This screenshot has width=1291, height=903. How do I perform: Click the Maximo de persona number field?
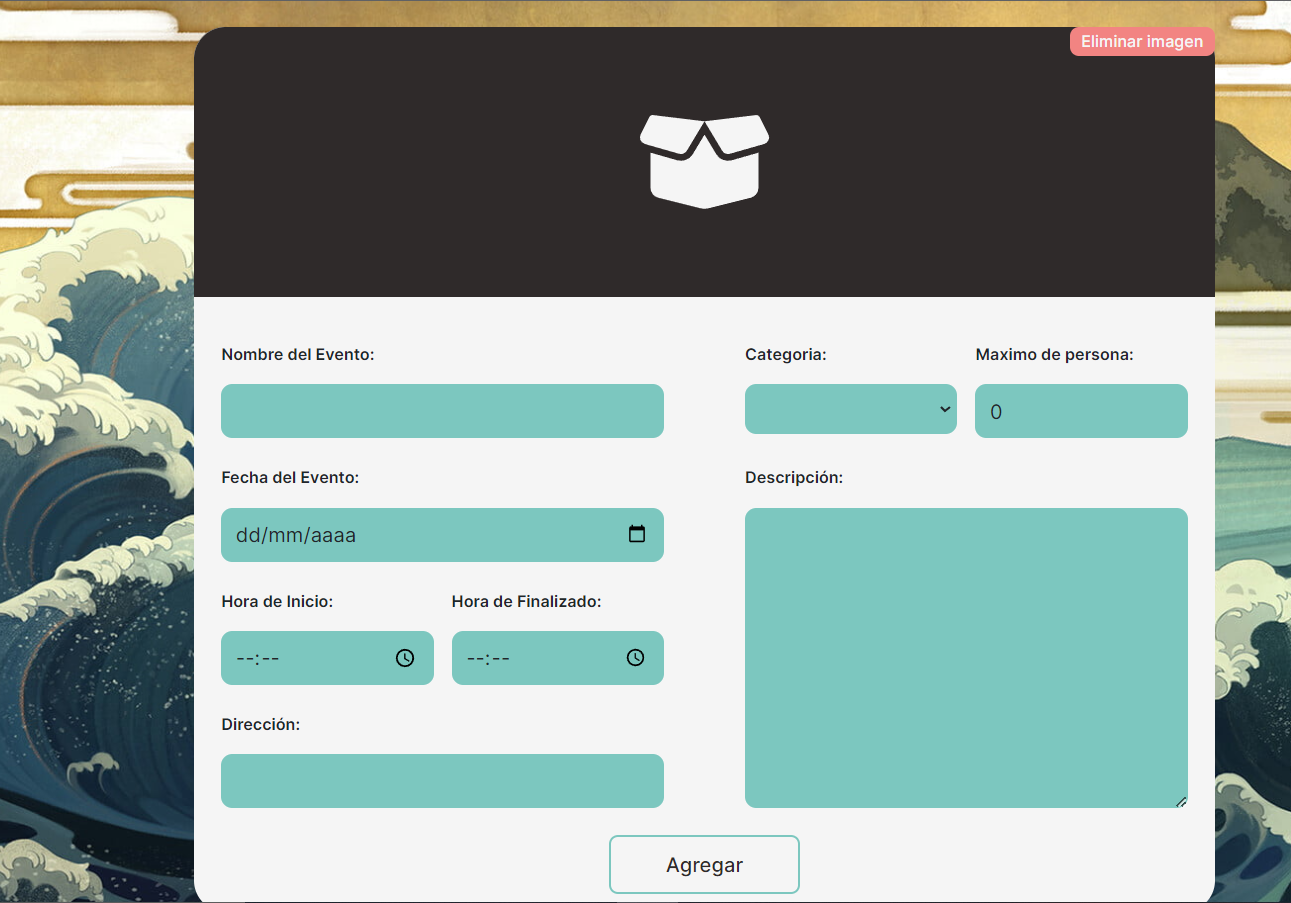coord(1081,411)
